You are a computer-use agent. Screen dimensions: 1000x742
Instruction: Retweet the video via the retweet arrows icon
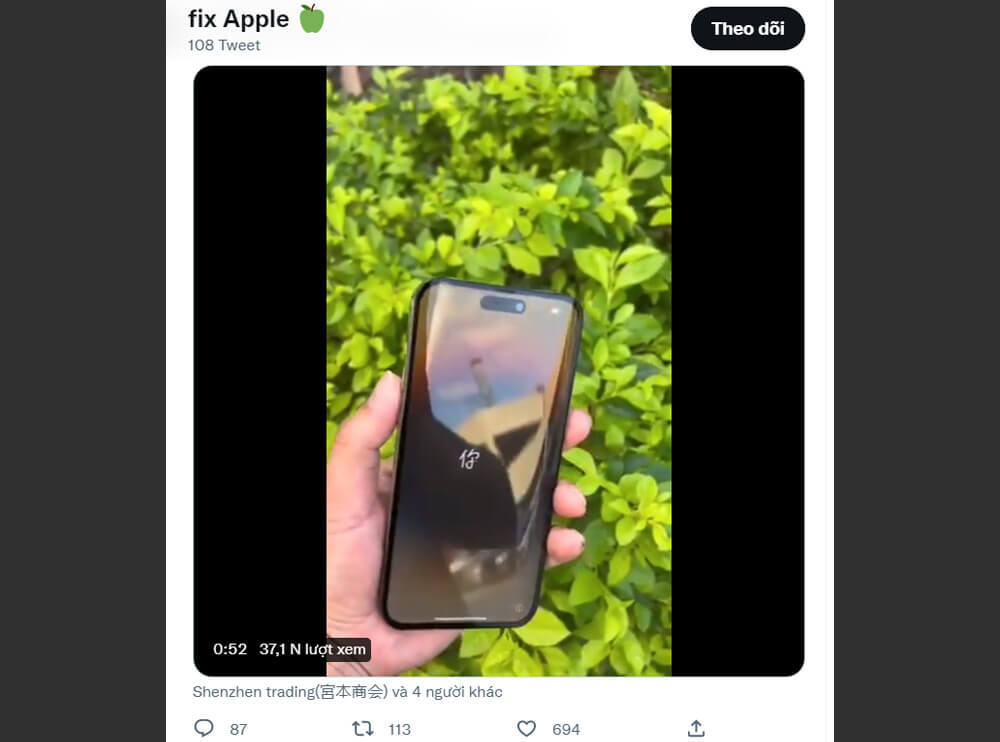tap(361, 729)
